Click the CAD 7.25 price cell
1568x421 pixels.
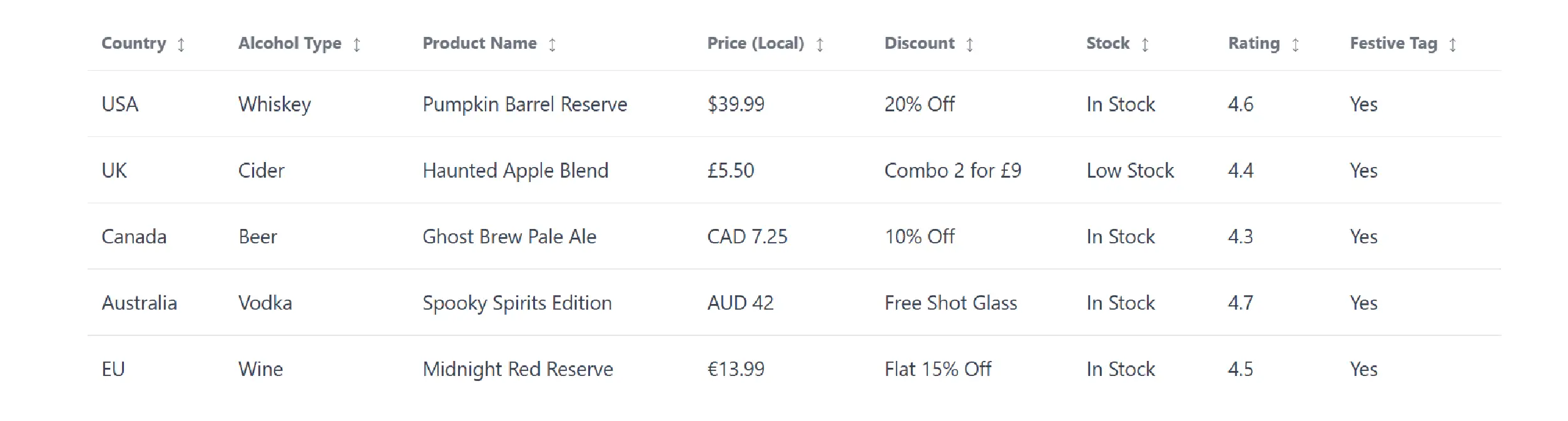pos(747,236)
